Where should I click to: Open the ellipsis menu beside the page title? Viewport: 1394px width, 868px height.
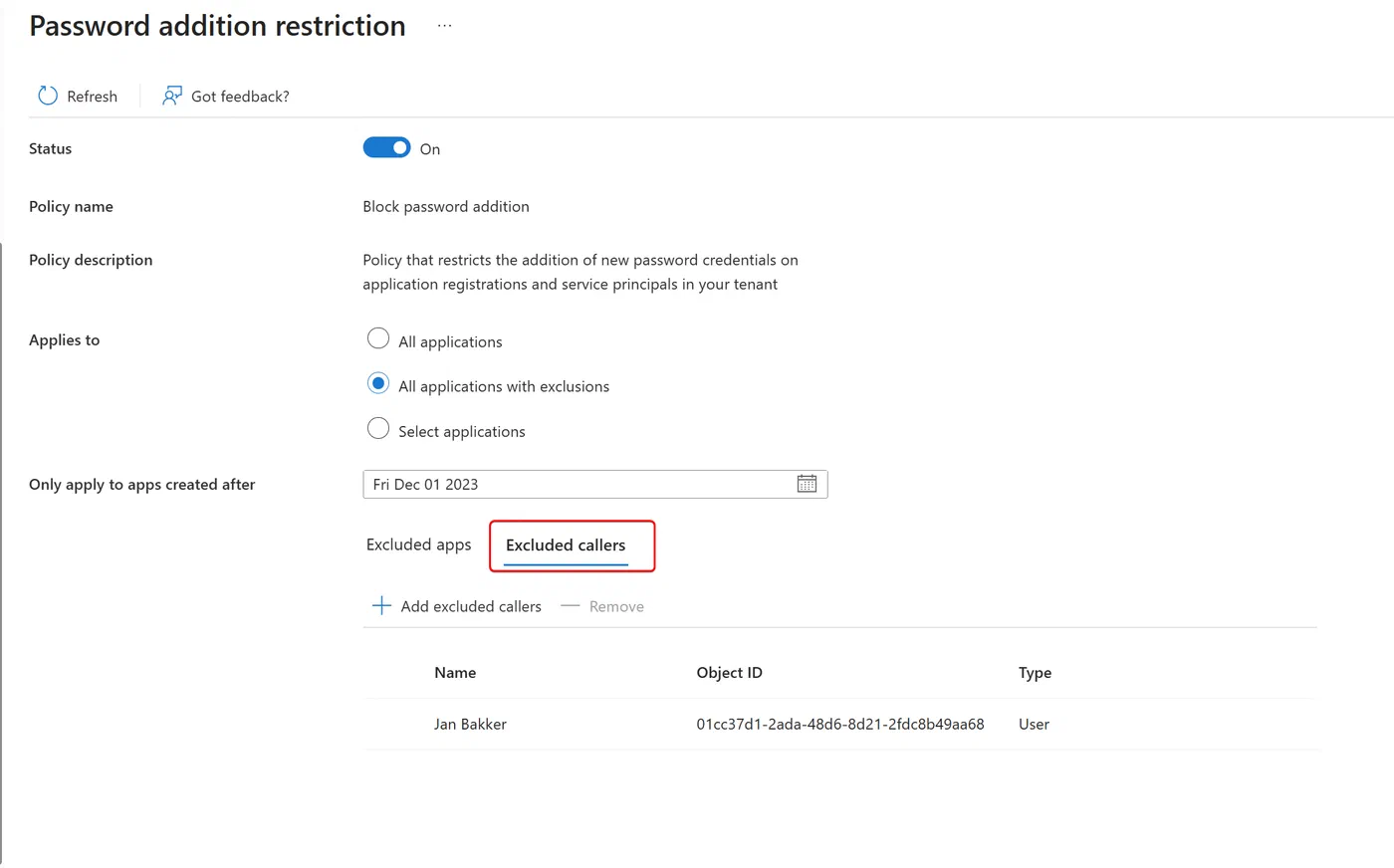444,26
